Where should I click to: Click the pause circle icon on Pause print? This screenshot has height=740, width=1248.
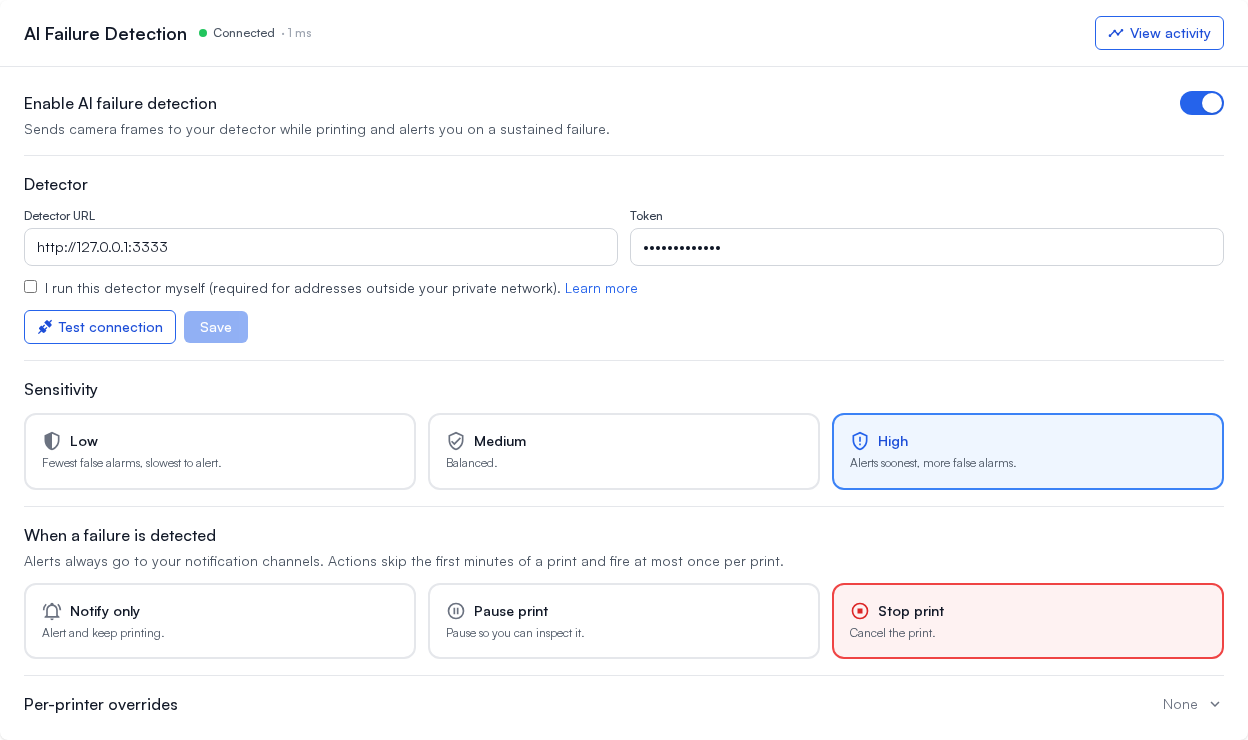pos(456,611)
